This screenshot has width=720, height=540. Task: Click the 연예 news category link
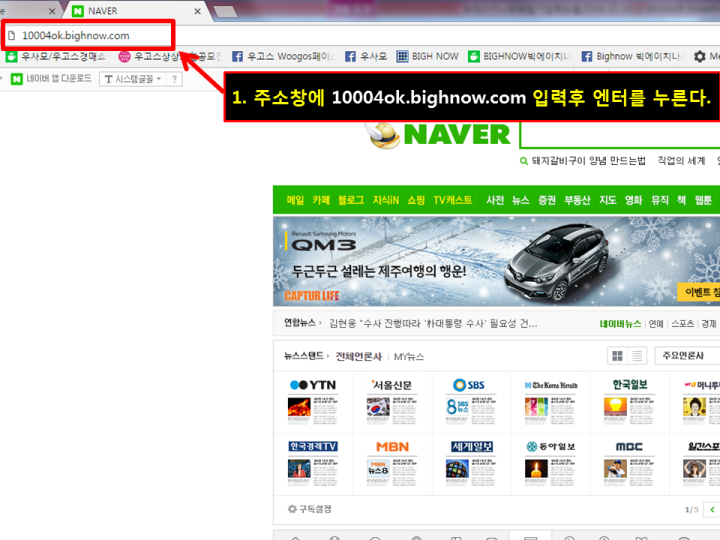(656, 324)
